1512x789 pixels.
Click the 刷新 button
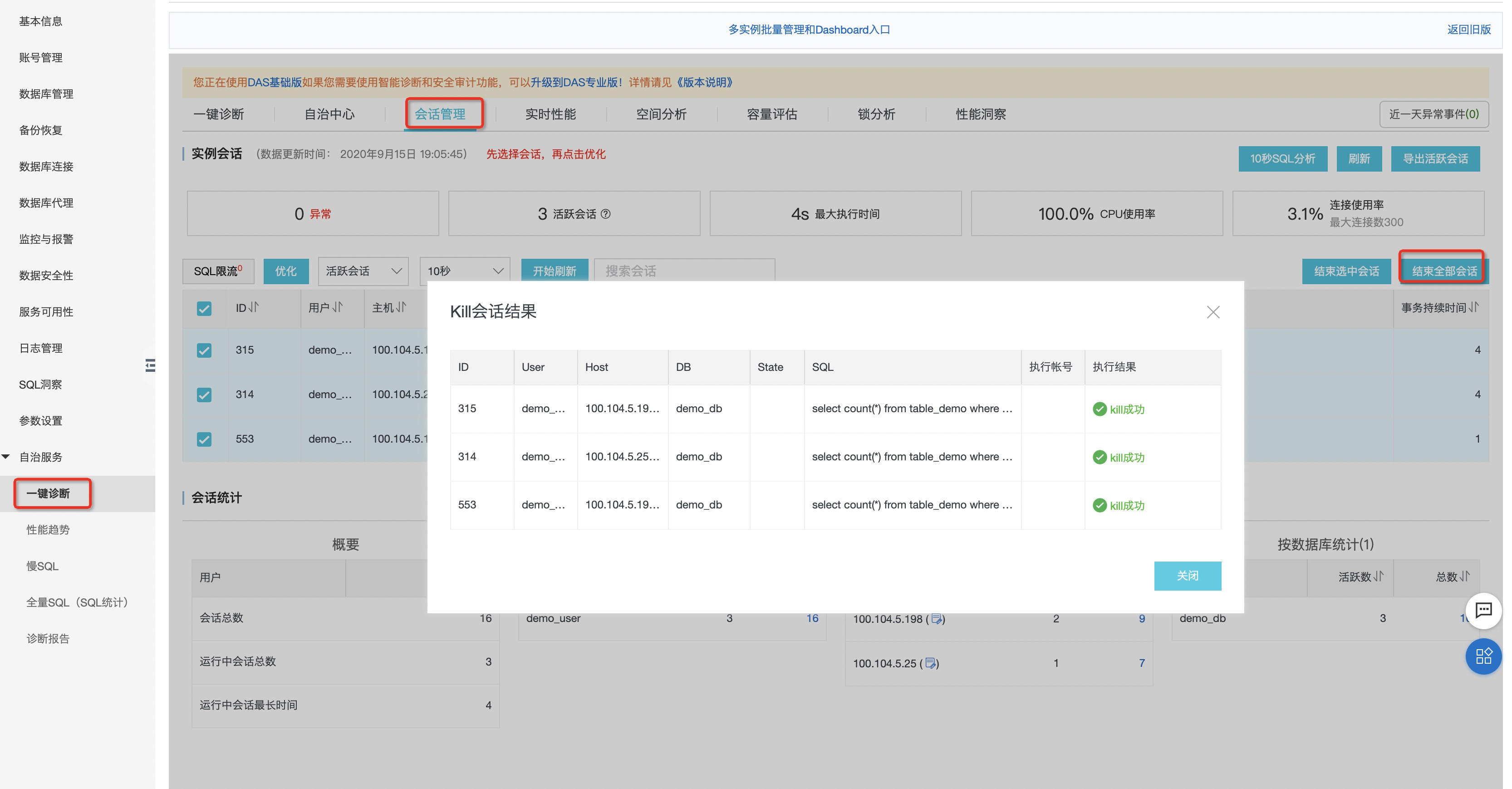[1359, 158]
